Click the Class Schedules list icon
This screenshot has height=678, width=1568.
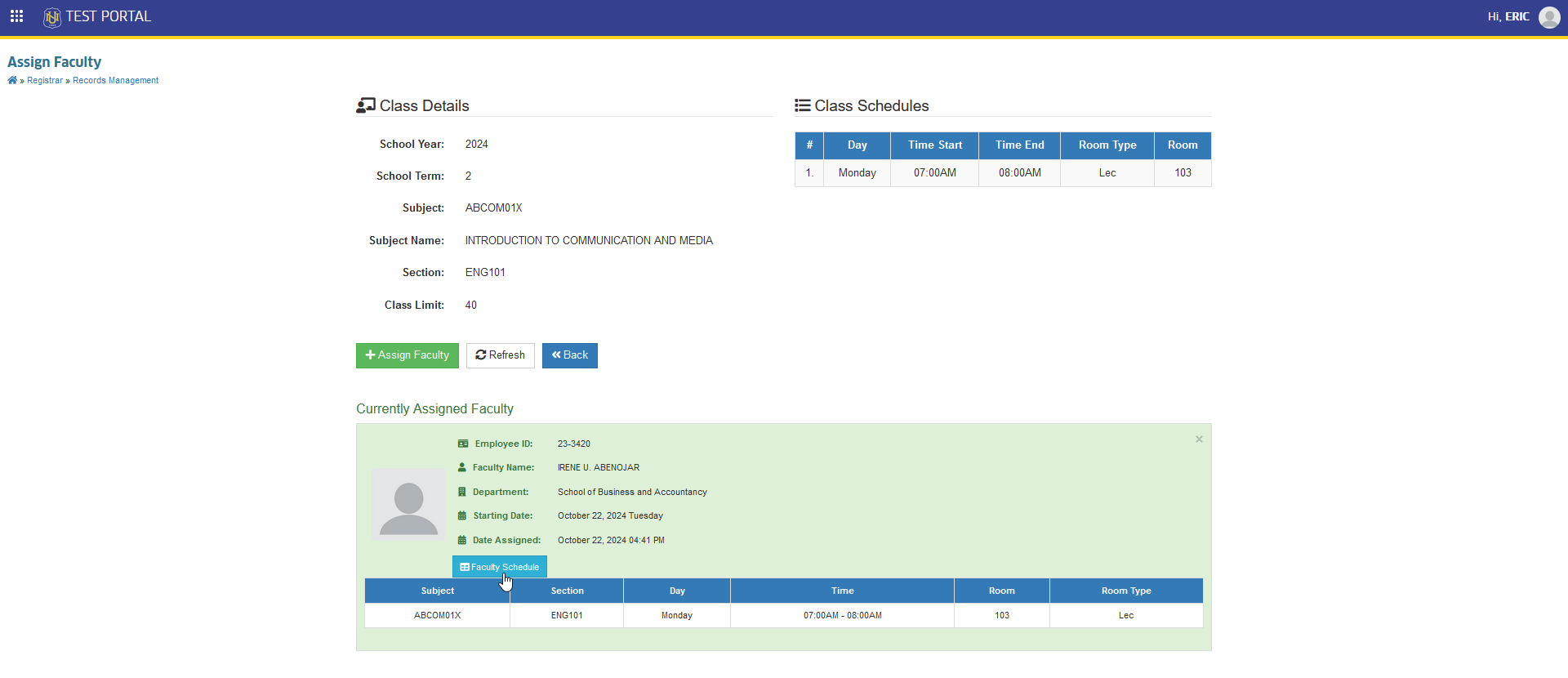[803, 105]
